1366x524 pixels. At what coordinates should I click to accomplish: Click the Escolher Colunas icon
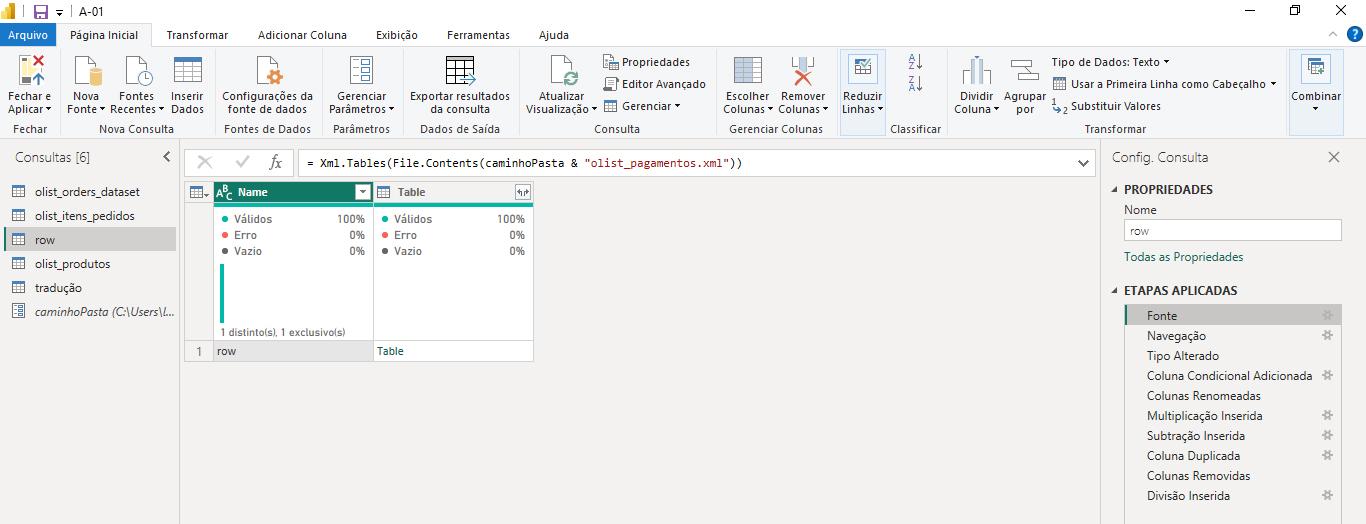747,71
